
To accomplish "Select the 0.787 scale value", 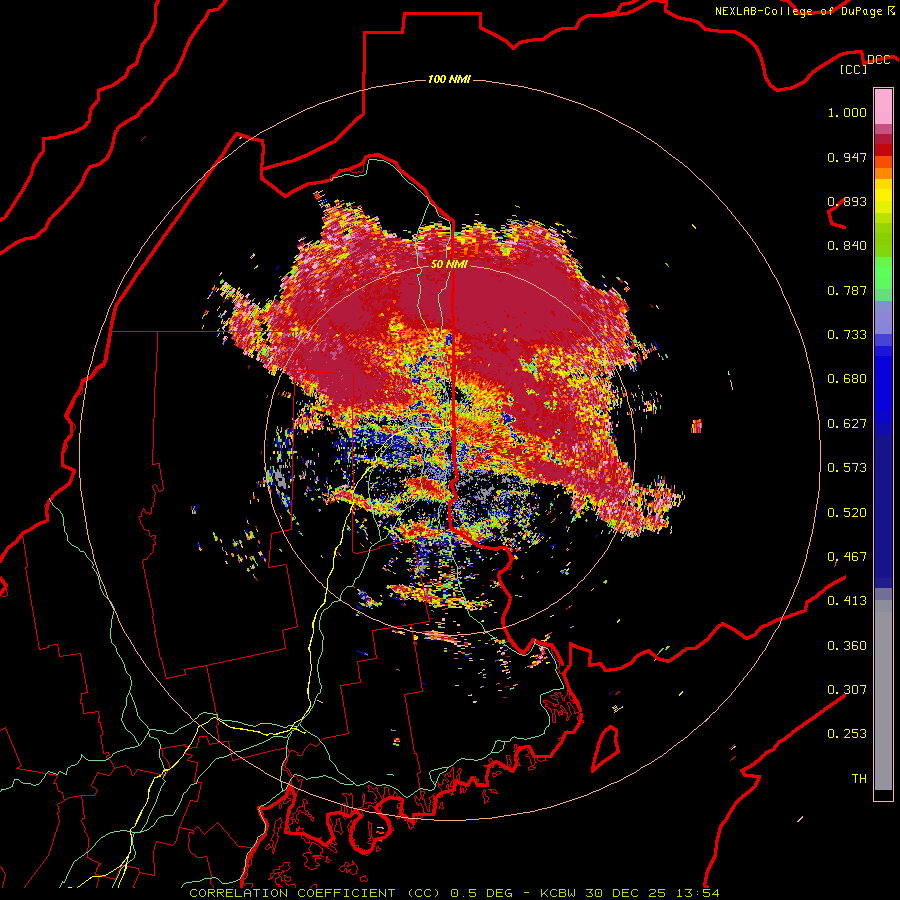I will tap(847, 290).
